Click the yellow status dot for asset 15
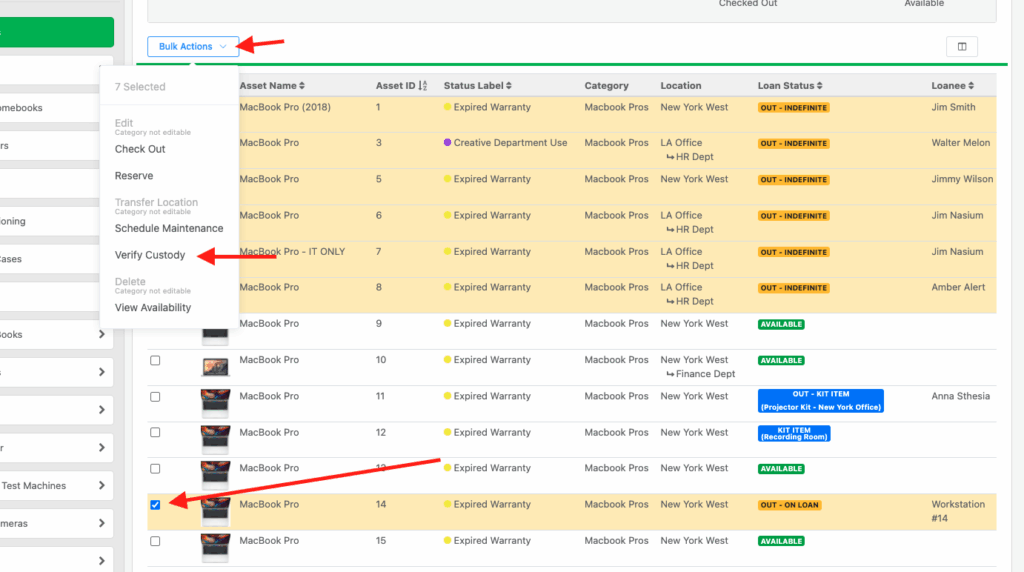Viewport: 1024px width, 572px height. pos(447,540)
